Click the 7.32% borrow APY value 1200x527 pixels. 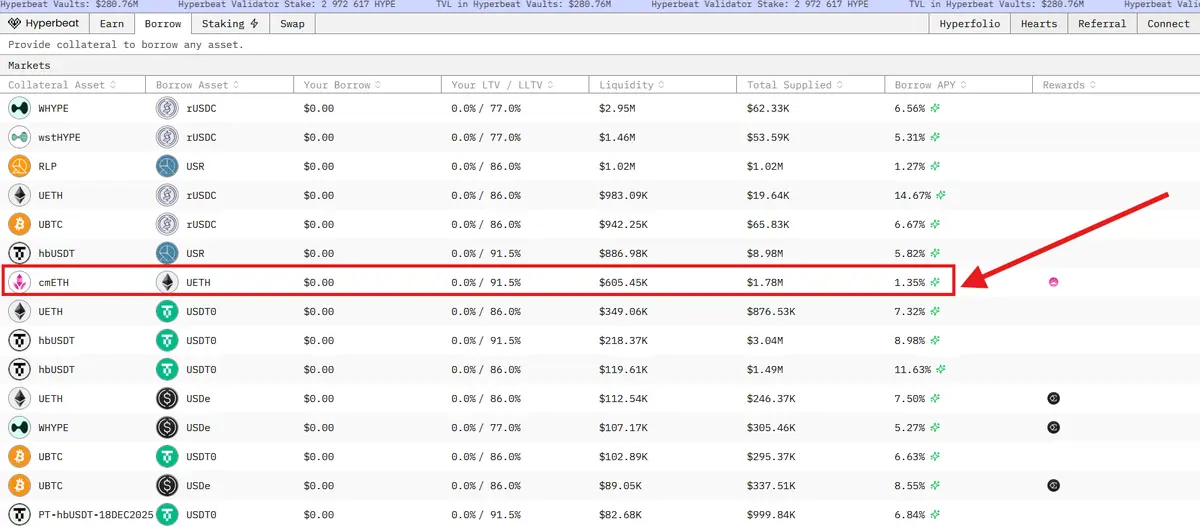910,311
